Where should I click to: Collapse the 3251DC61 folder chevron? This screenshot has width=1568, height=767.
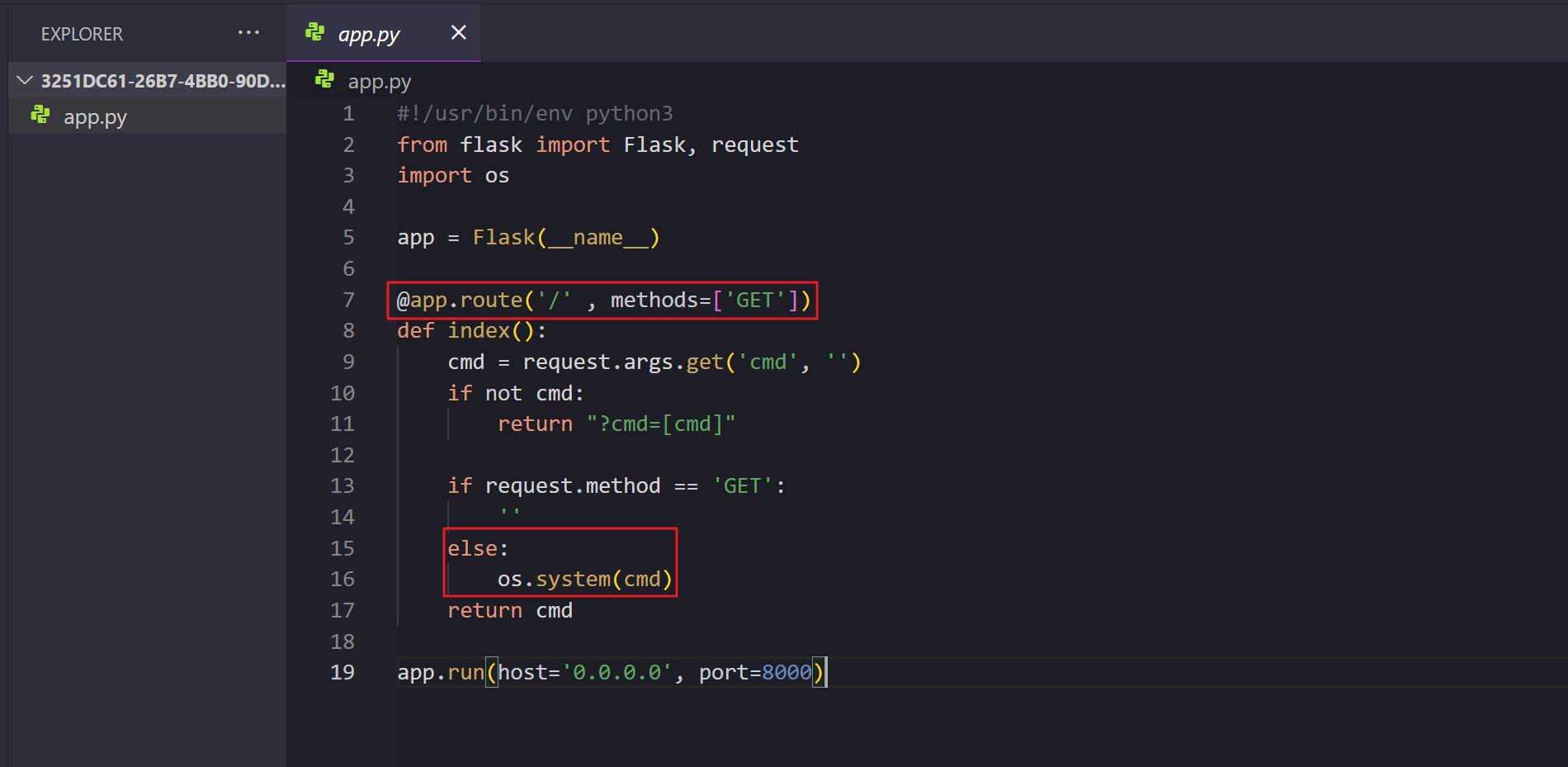pos(25,80)
